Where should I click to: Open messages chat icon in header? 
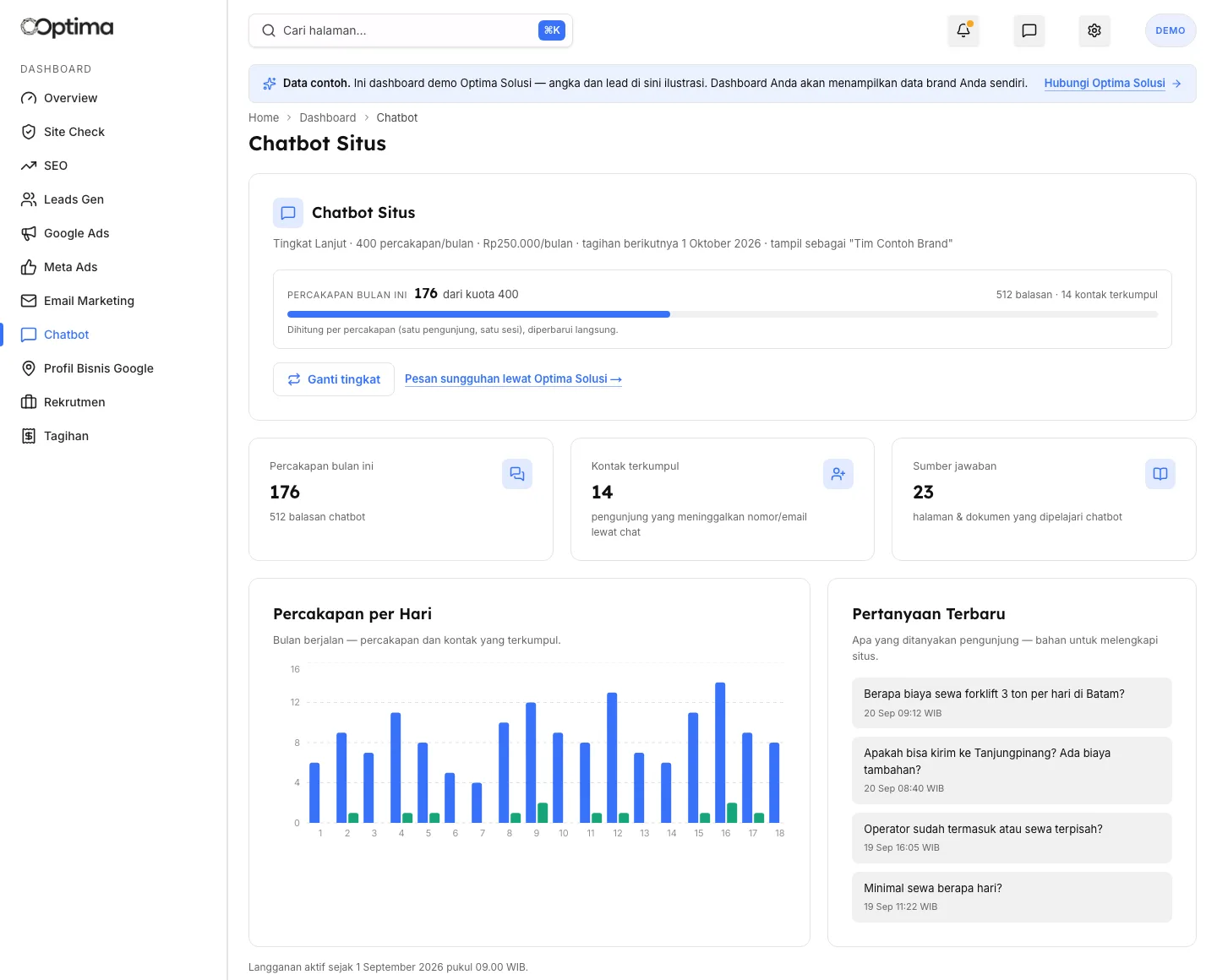pyautogui.click(x=1029, y=30)
